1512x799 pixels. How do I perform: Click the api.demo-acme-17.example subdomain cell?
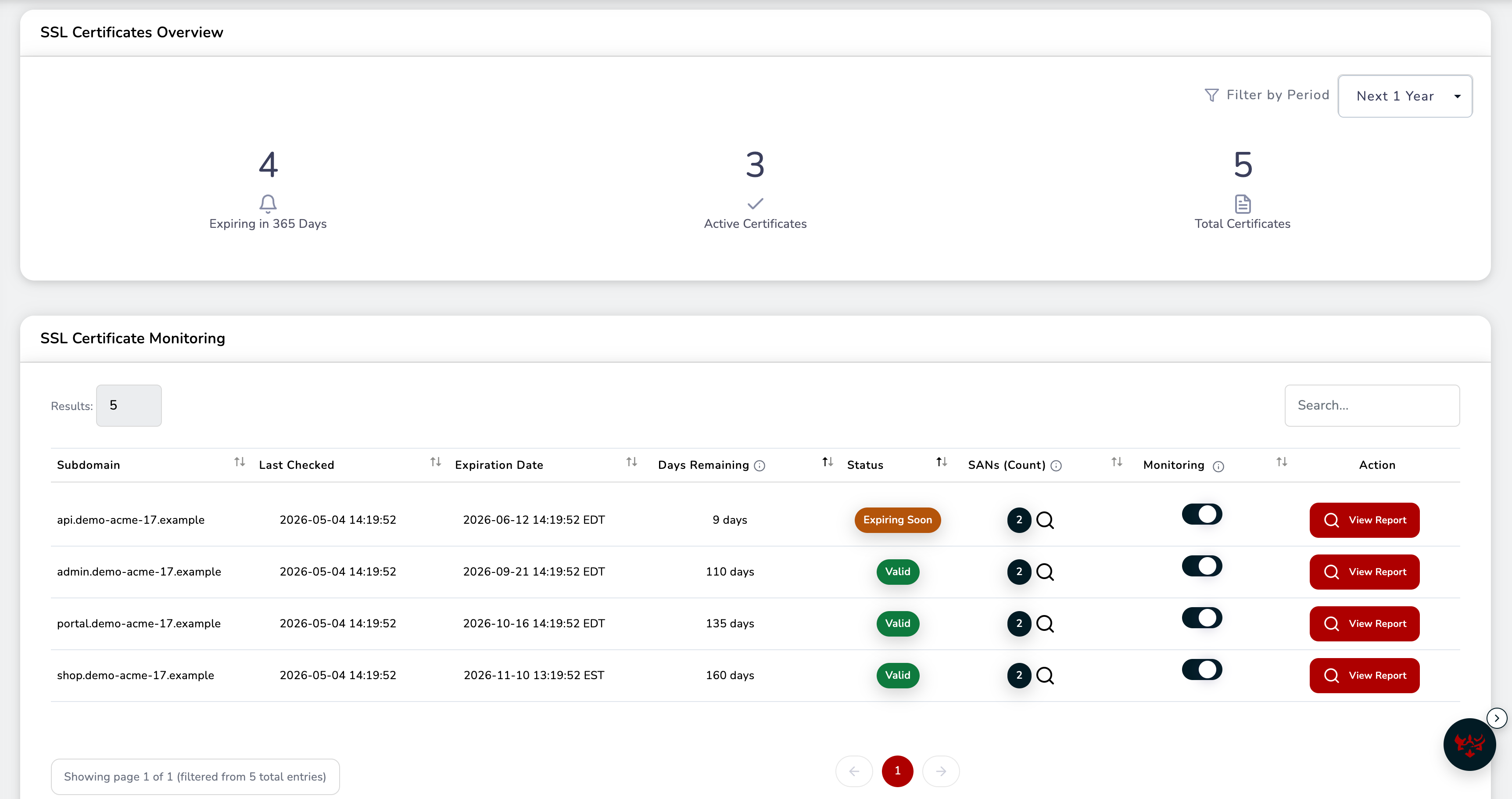(131, 520)
